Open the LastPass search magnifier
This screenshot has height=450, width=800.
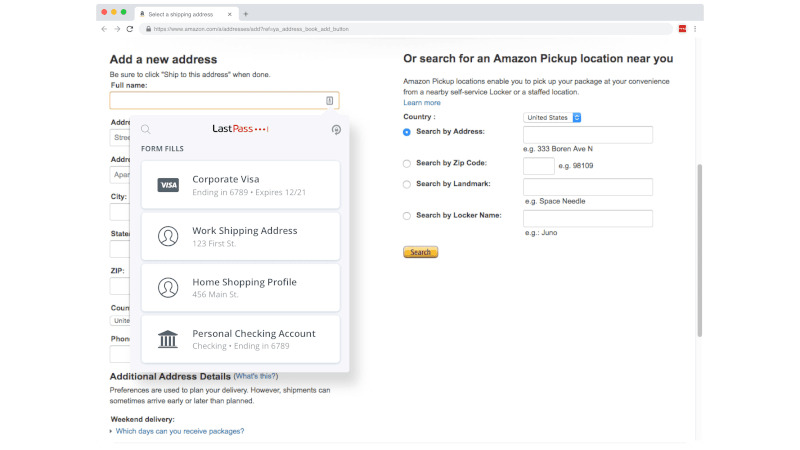[146, 129]
